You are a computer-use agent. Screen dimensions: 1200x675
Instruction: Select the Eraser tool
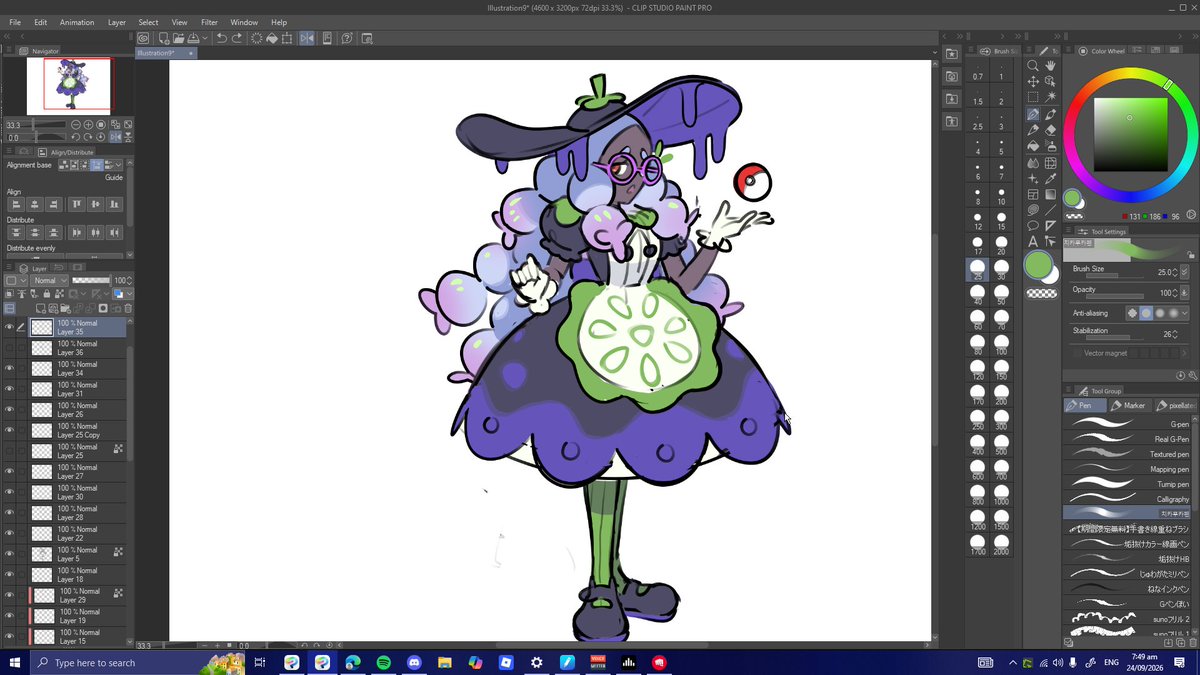click(1051, 129)
